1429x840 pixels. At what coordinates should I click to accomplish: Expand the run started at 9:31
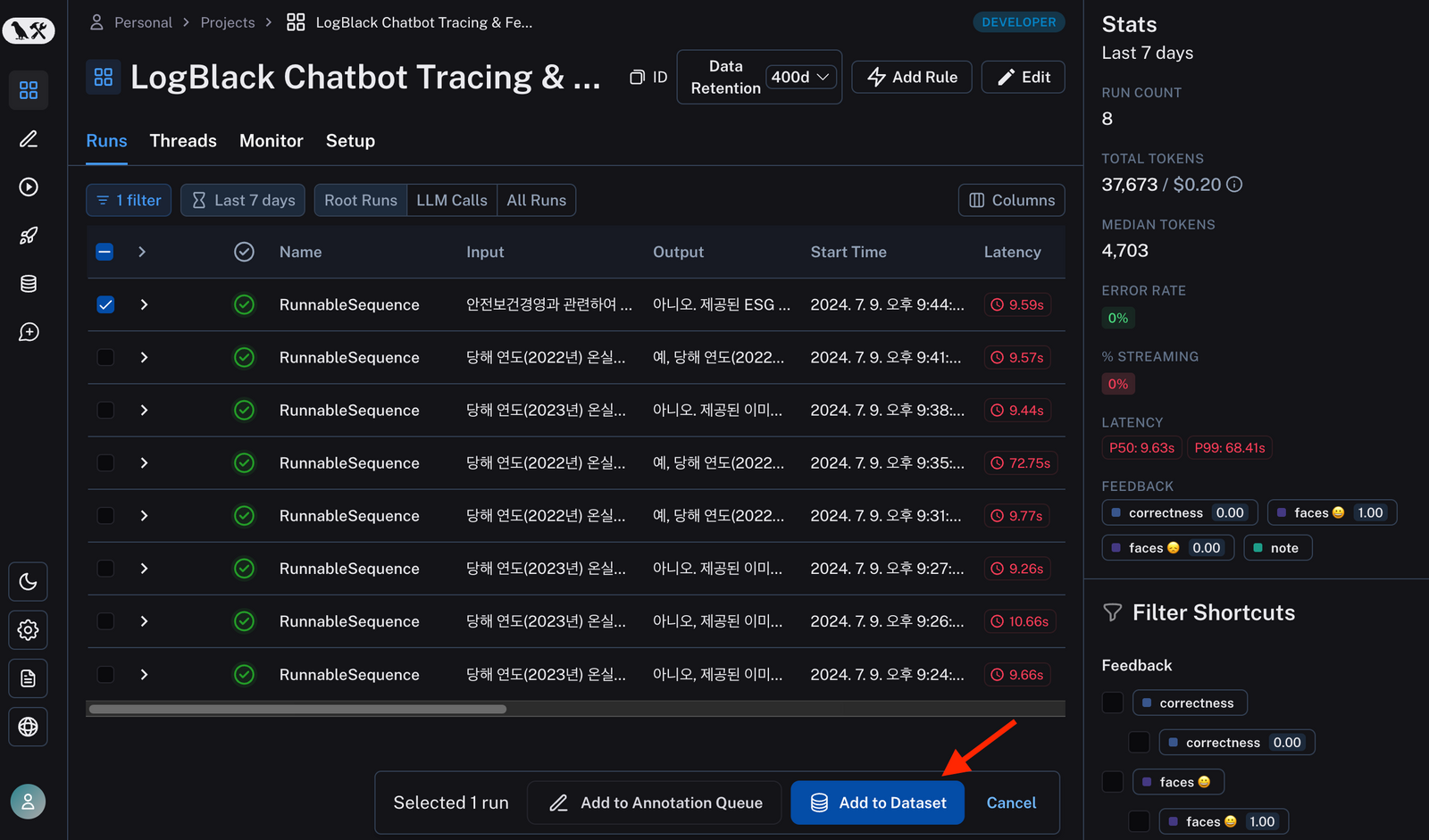[144, 515]
